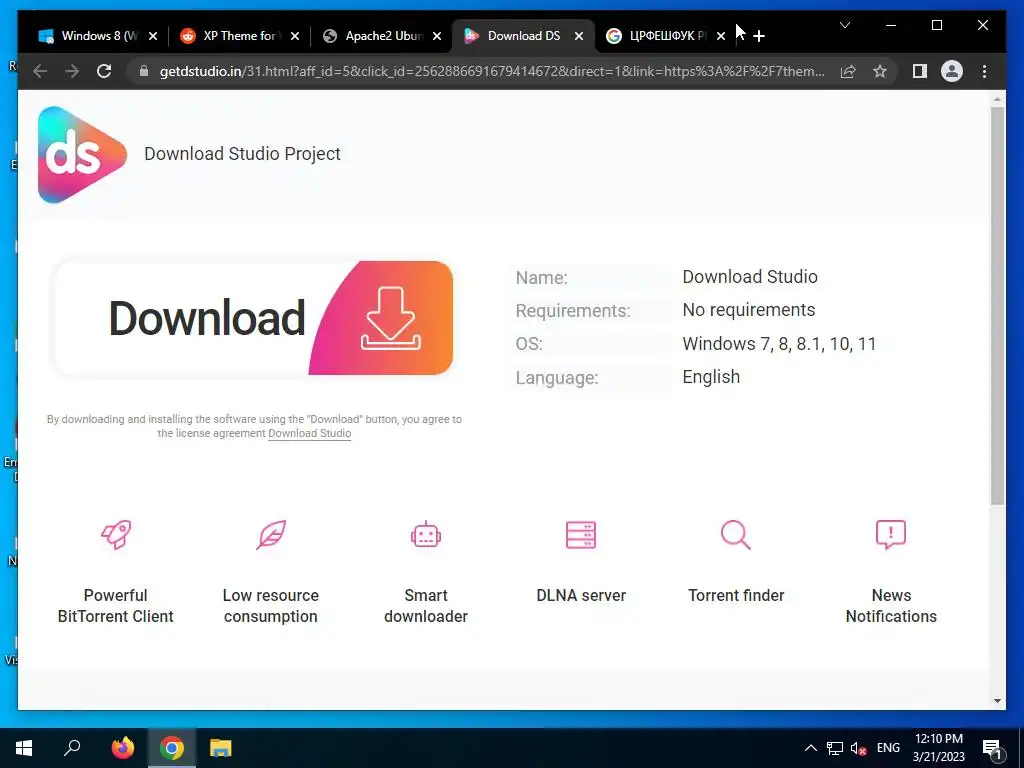Viewport: 1024px width, 768px height.
Task: Click the network icon in system tray
Action: (835, 748)
